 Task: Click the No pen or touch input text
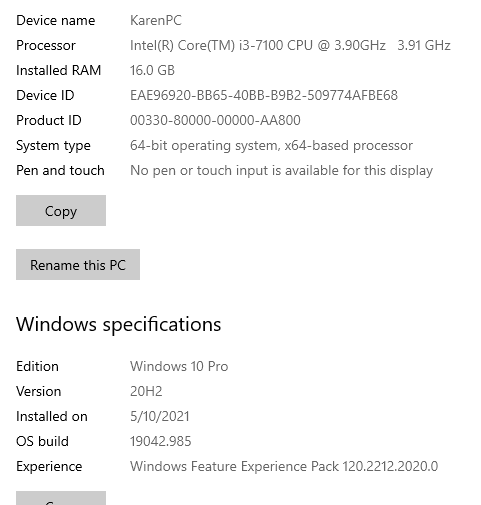coord(281,170)
